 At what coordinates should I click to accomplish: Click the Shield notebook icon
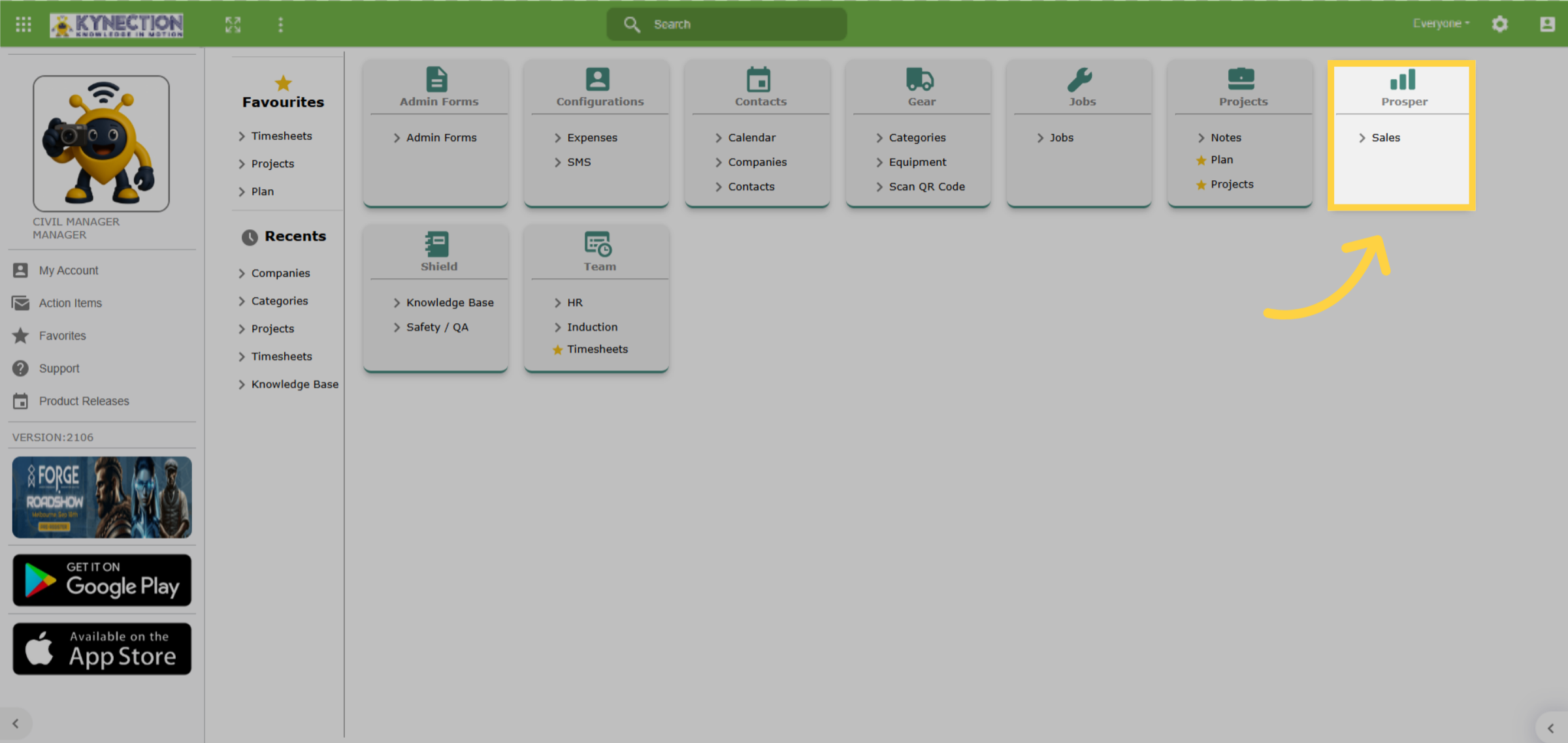[x=436, y=244]
